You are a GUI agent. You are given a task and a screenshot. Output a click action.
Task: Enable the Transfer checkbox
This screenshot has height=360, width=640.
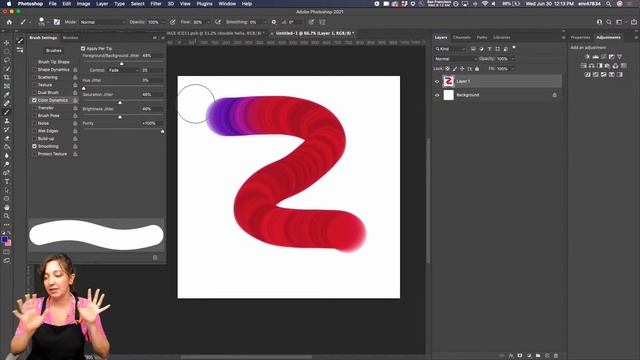tap(34, 108)
